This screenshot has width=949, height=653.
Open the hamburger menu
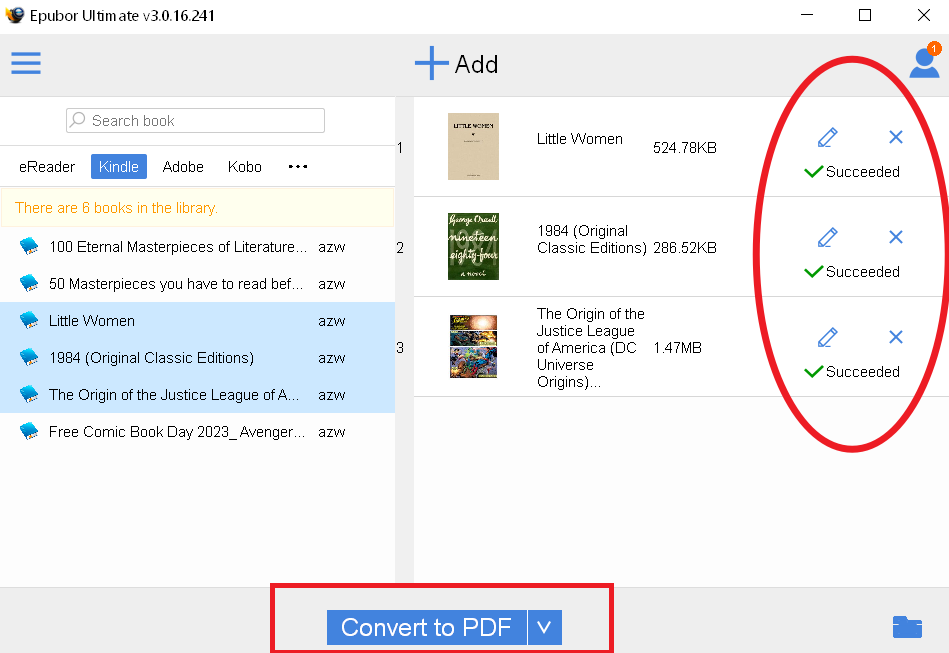26,63
